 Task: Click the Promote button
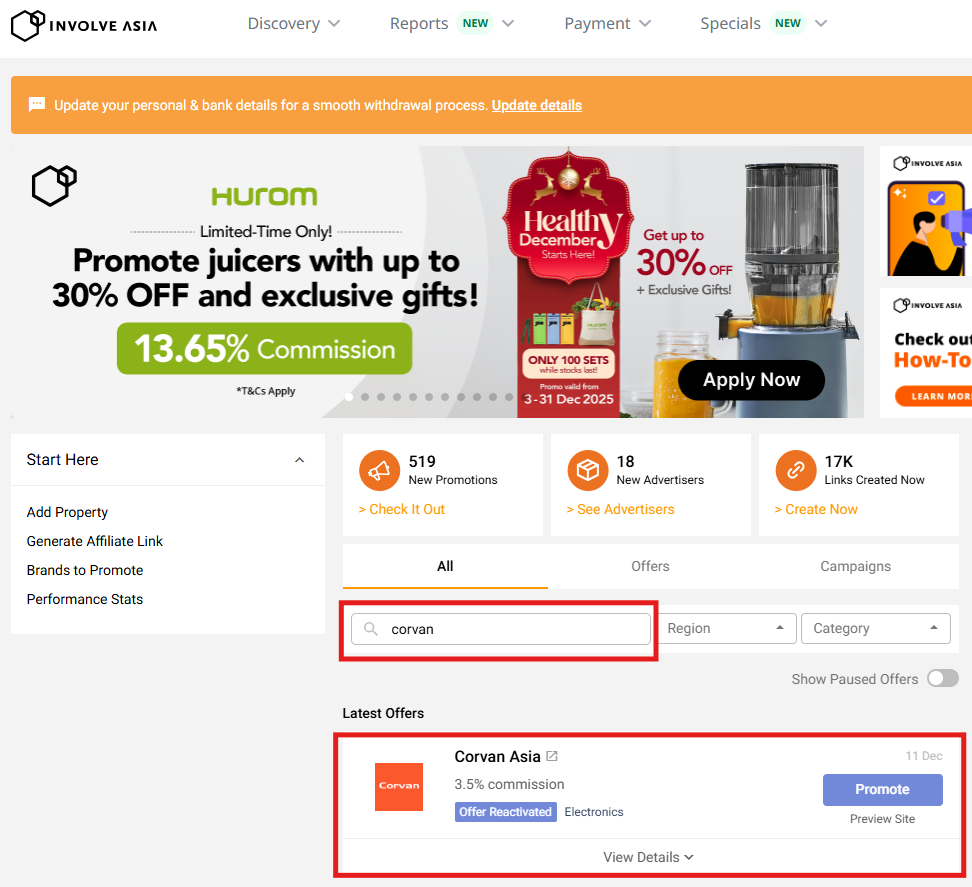(882, 789)
